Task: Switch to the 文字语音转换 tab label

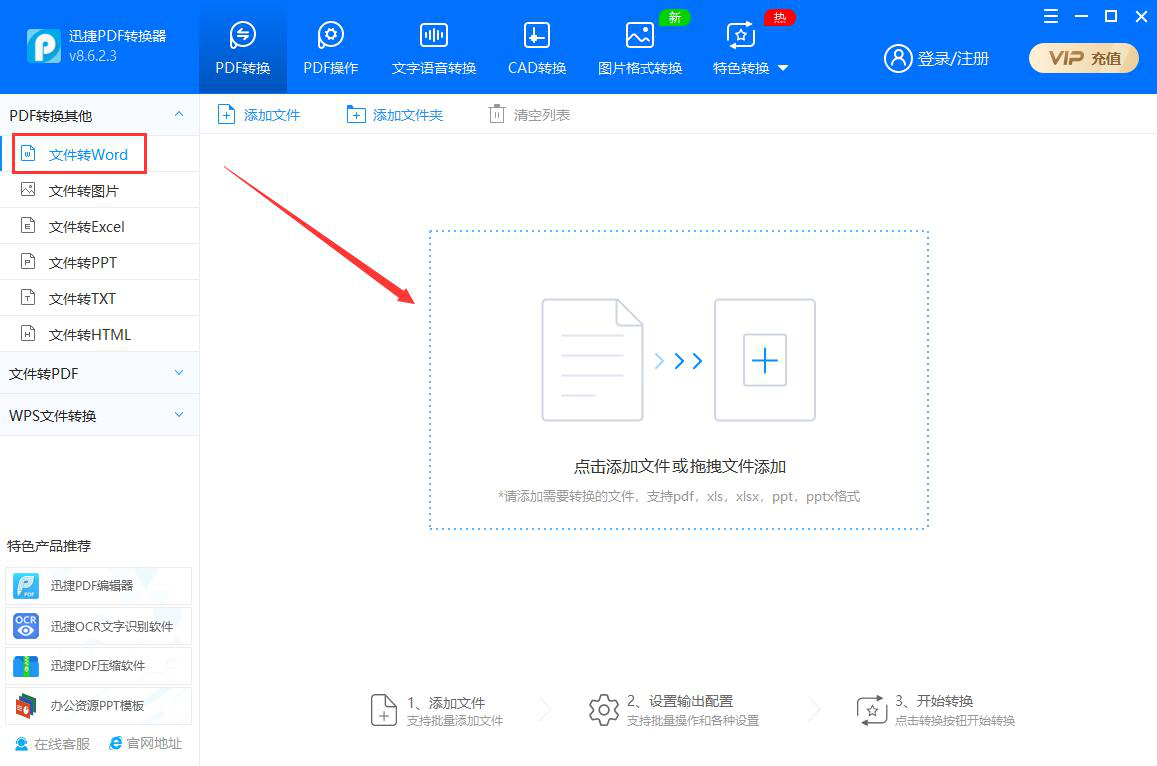Action: click(x=434, y=68)
